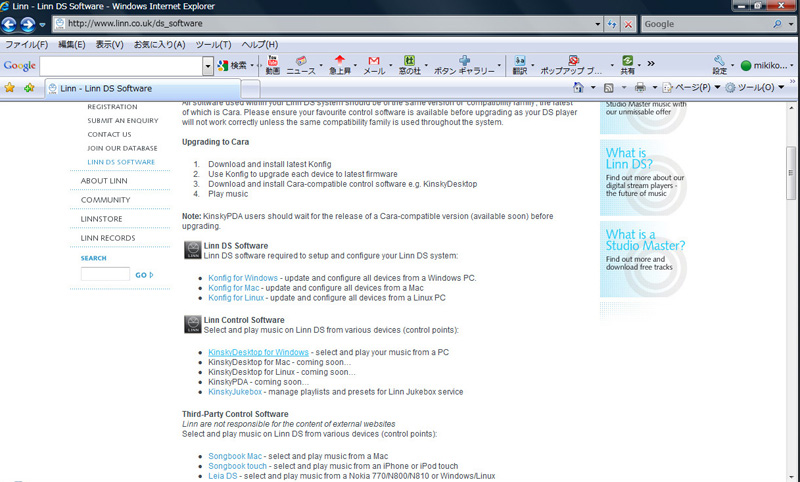Expand the Print options dropdown arrow
The height and width of the screenshot is (482, 800).
point(655,88)
